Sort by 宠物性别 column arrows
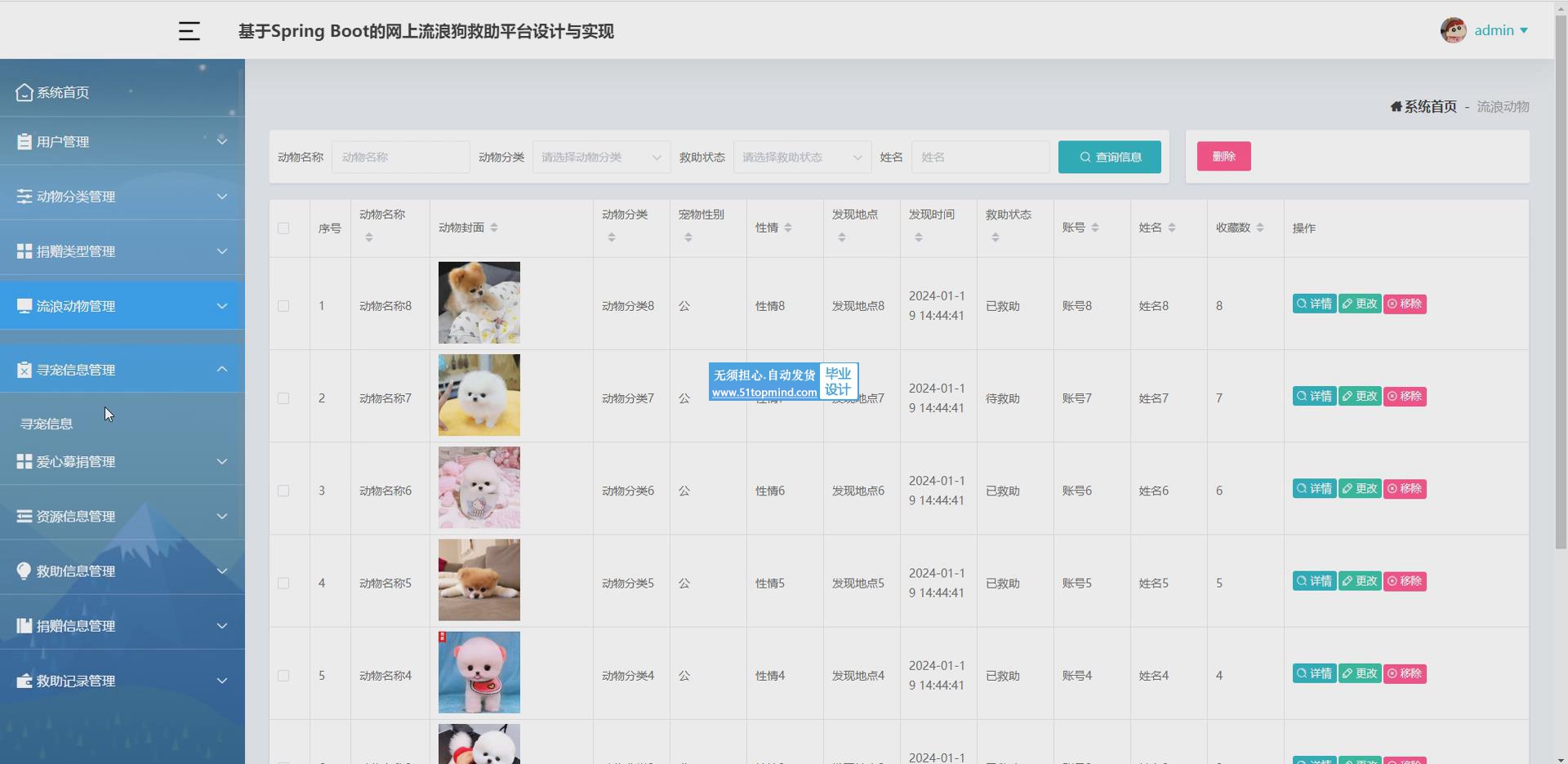 click(x=688, y=238)
